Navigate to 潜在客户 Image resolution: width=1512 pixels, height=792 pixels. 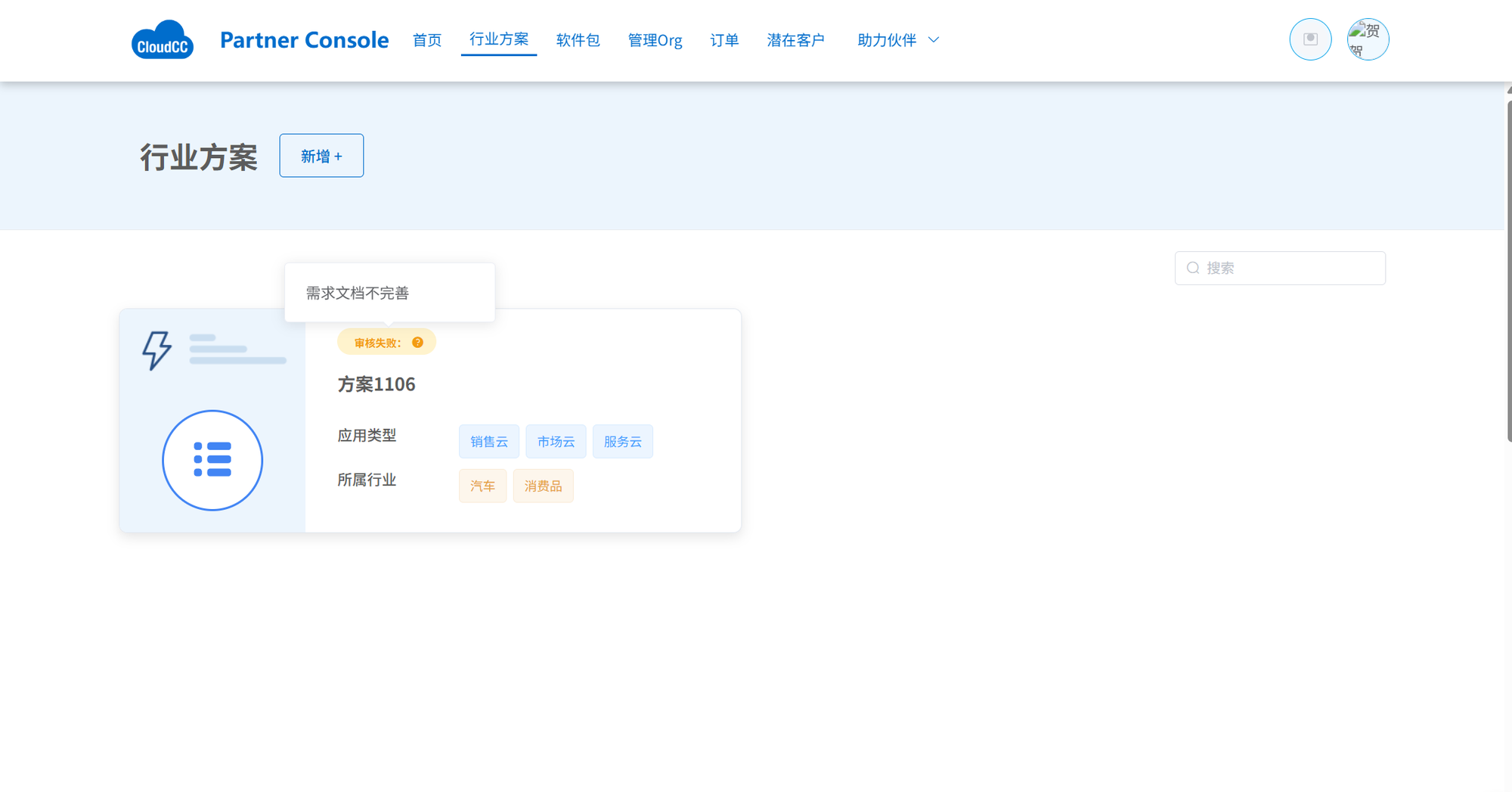[795, 40]
